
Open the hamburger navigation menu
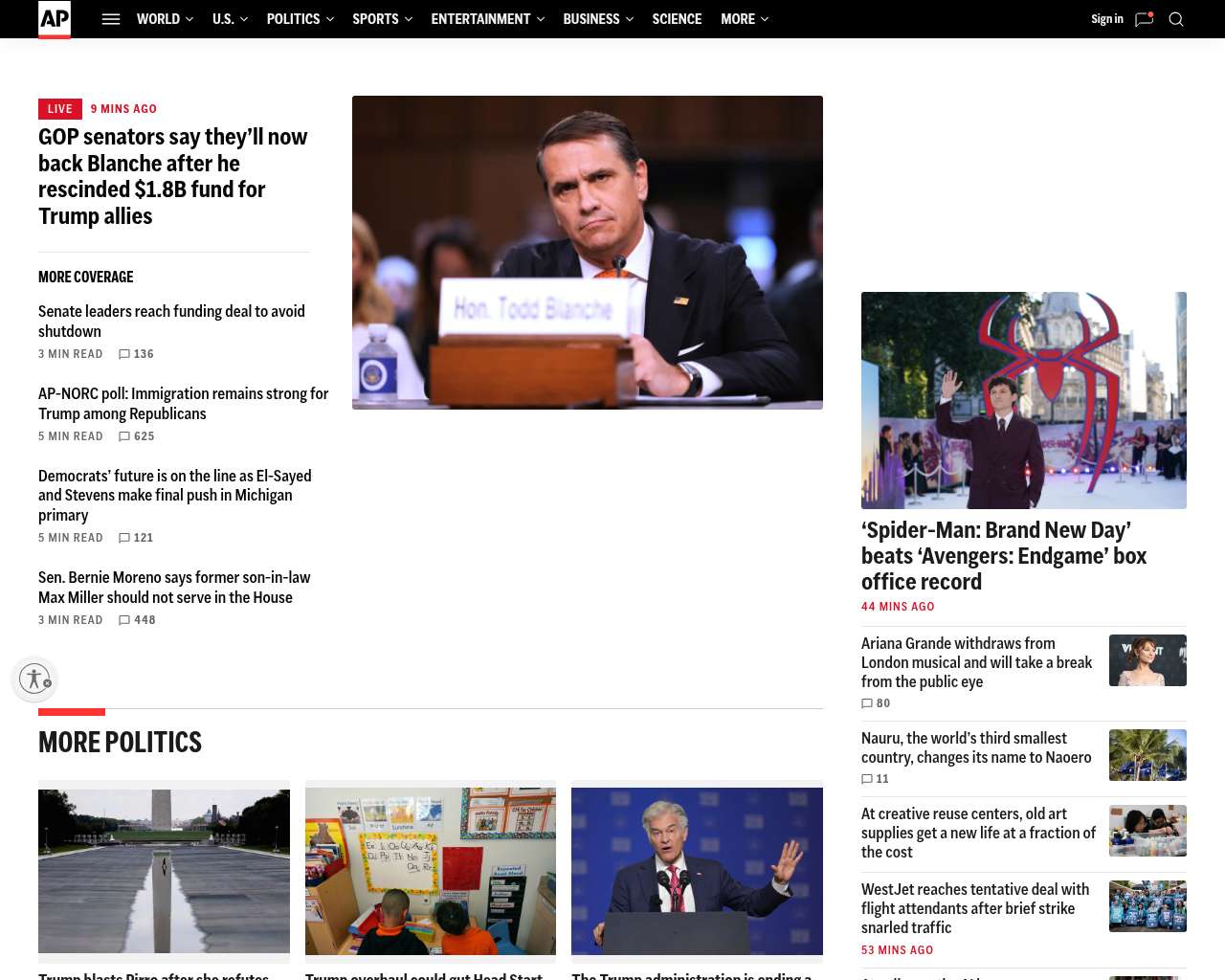(111, 19)
